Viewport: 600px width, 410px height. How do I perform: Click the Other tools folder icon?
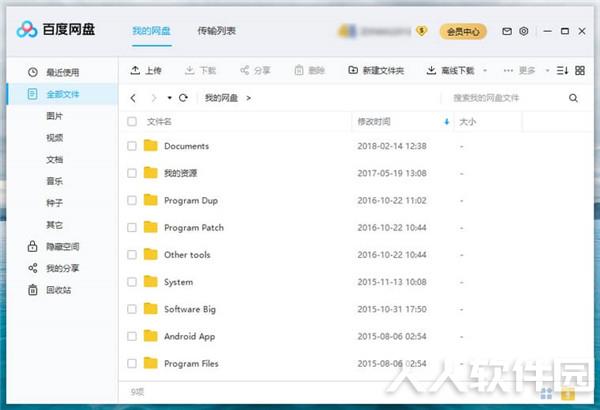(151, 254)
